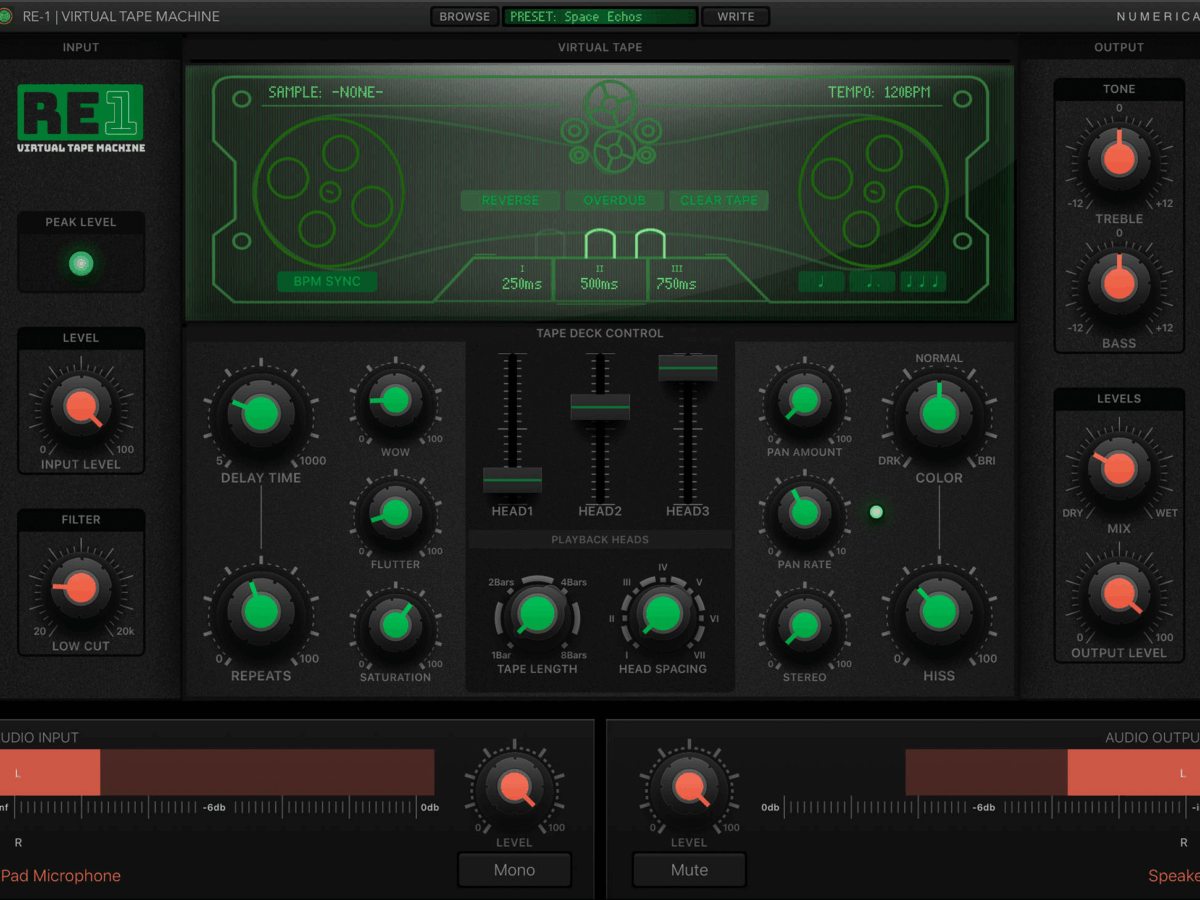Click the left tape reel

(330, 190)
